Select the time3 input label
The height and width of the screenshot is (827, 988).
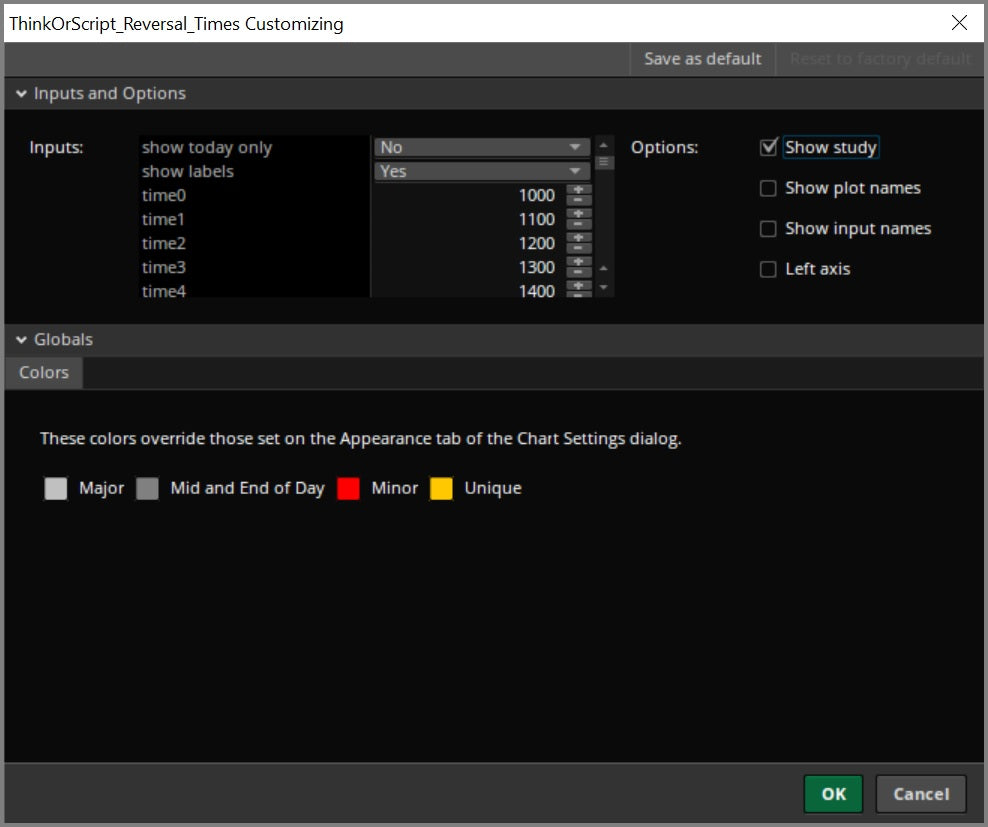click(164, 267)
